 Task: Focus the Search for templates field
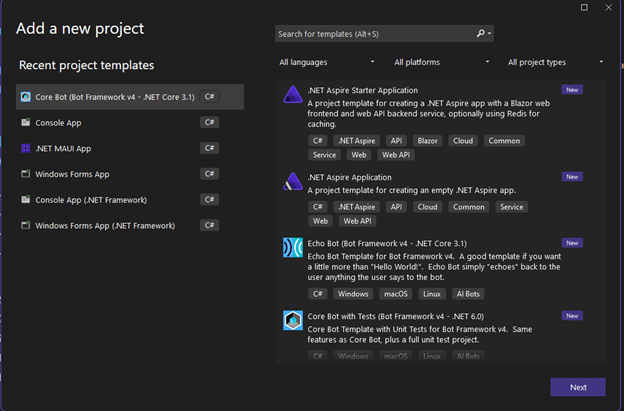tap(375, 34)
